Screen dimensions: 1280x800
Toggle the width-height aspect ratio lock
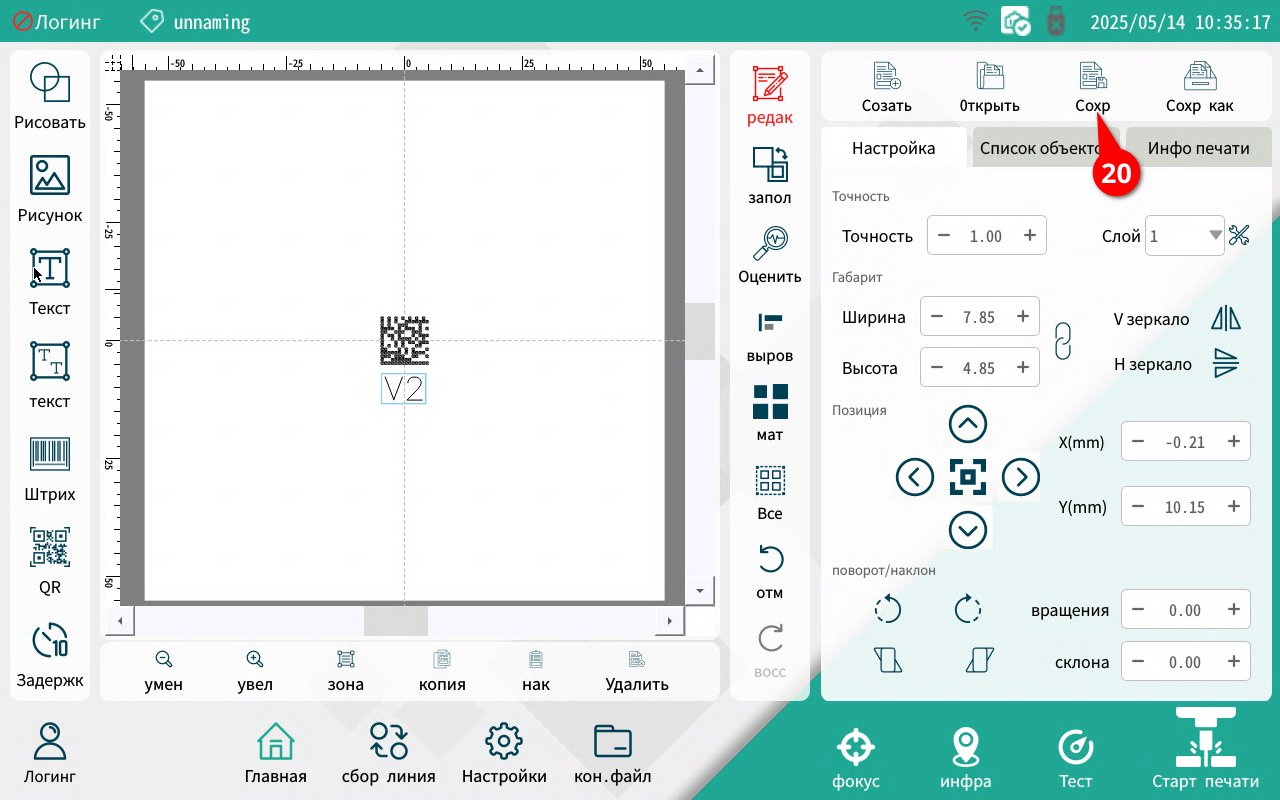[x=1064, y=341]
